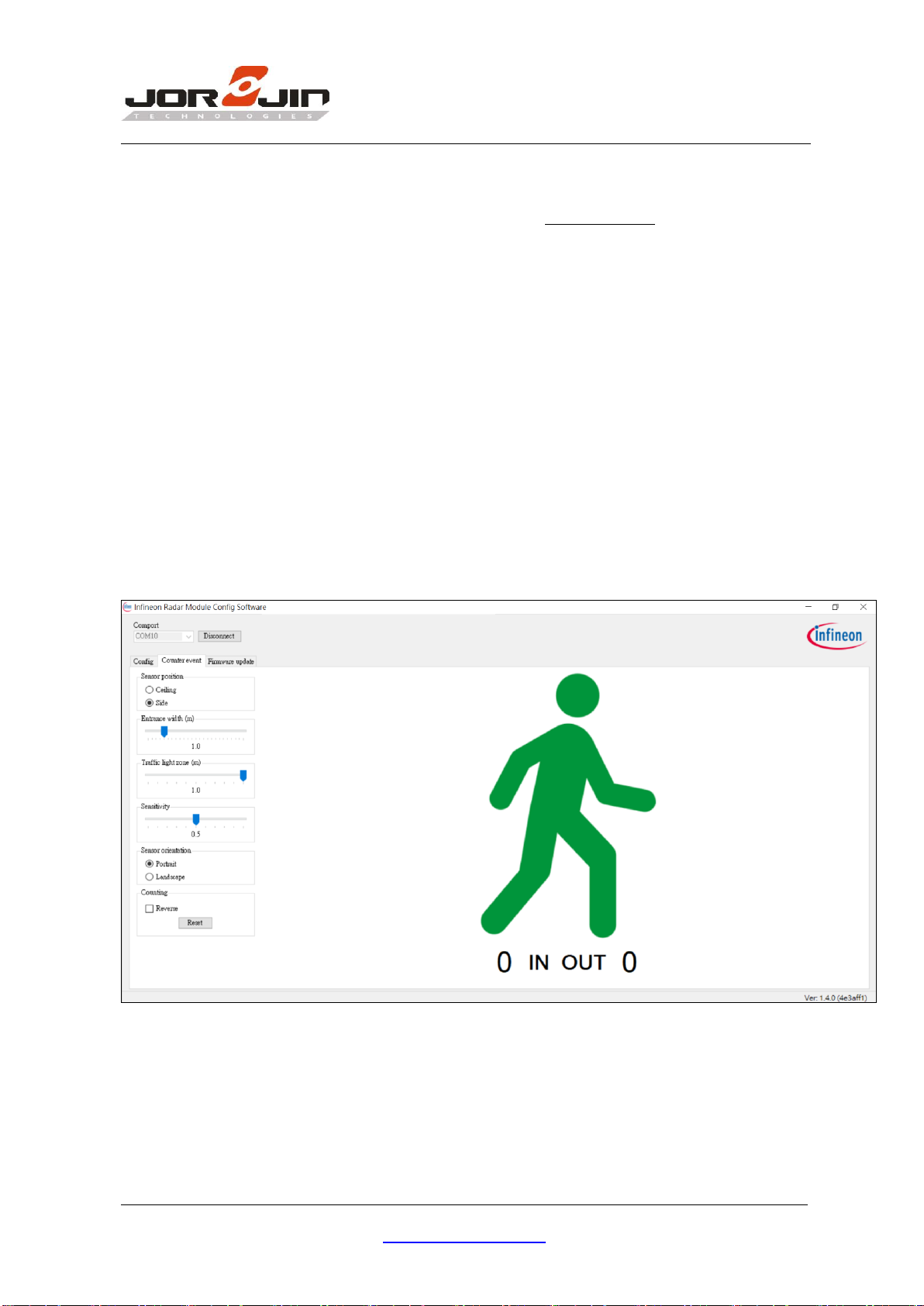The height and width of the screenshot is (1306, 924).
Task: Open the Firmware update tab
Action: [231, 661]
